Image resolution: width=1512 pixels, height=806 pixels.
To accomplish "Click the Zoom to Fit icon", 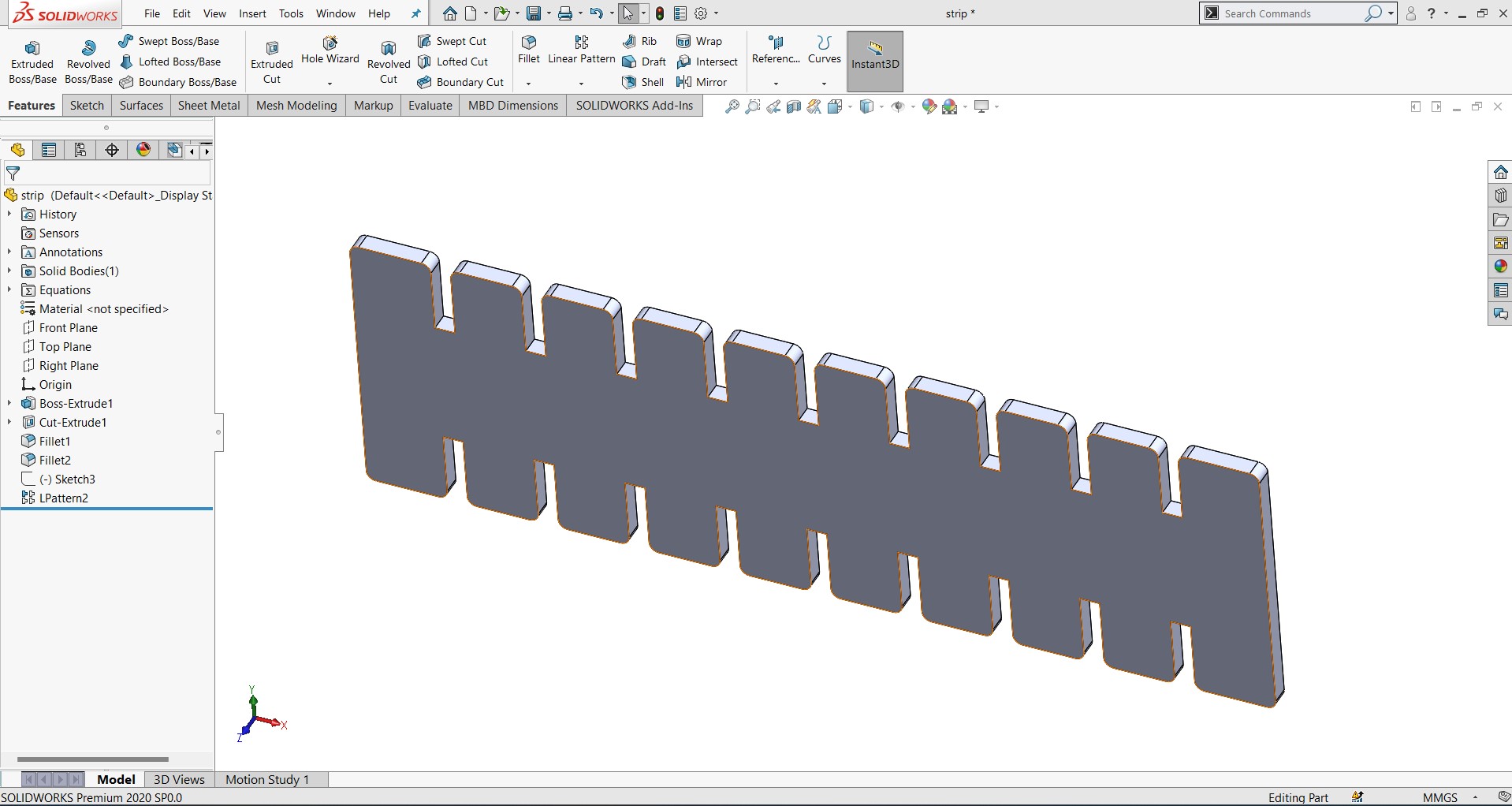I will 732,106.
